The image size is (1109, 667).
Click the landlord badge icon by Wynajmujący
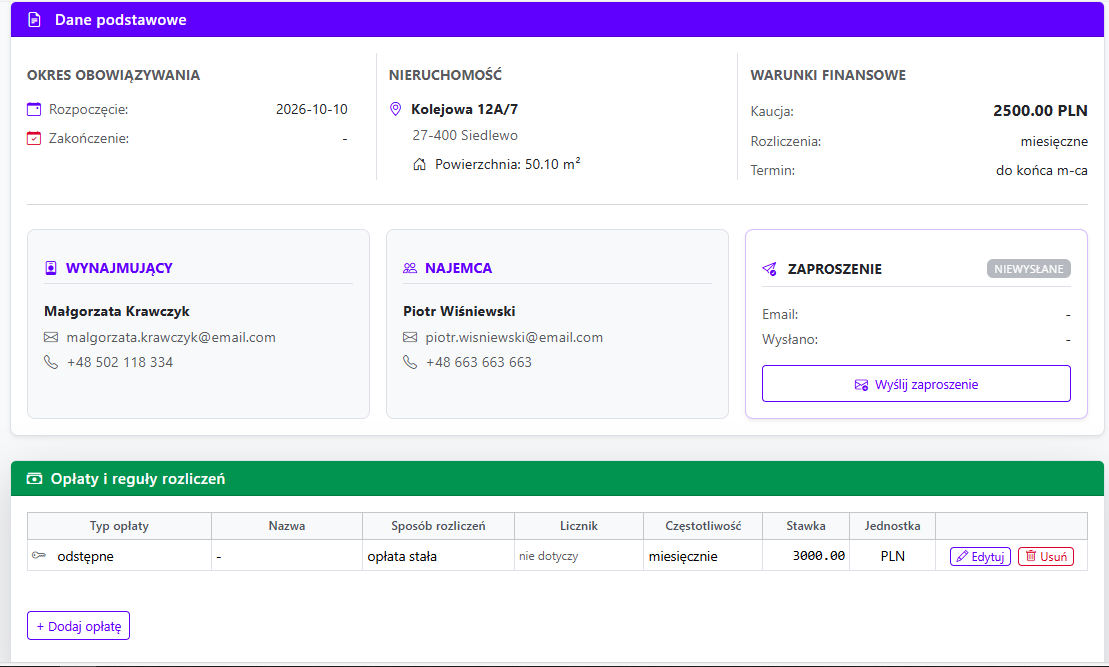click(x=51, y=268)
